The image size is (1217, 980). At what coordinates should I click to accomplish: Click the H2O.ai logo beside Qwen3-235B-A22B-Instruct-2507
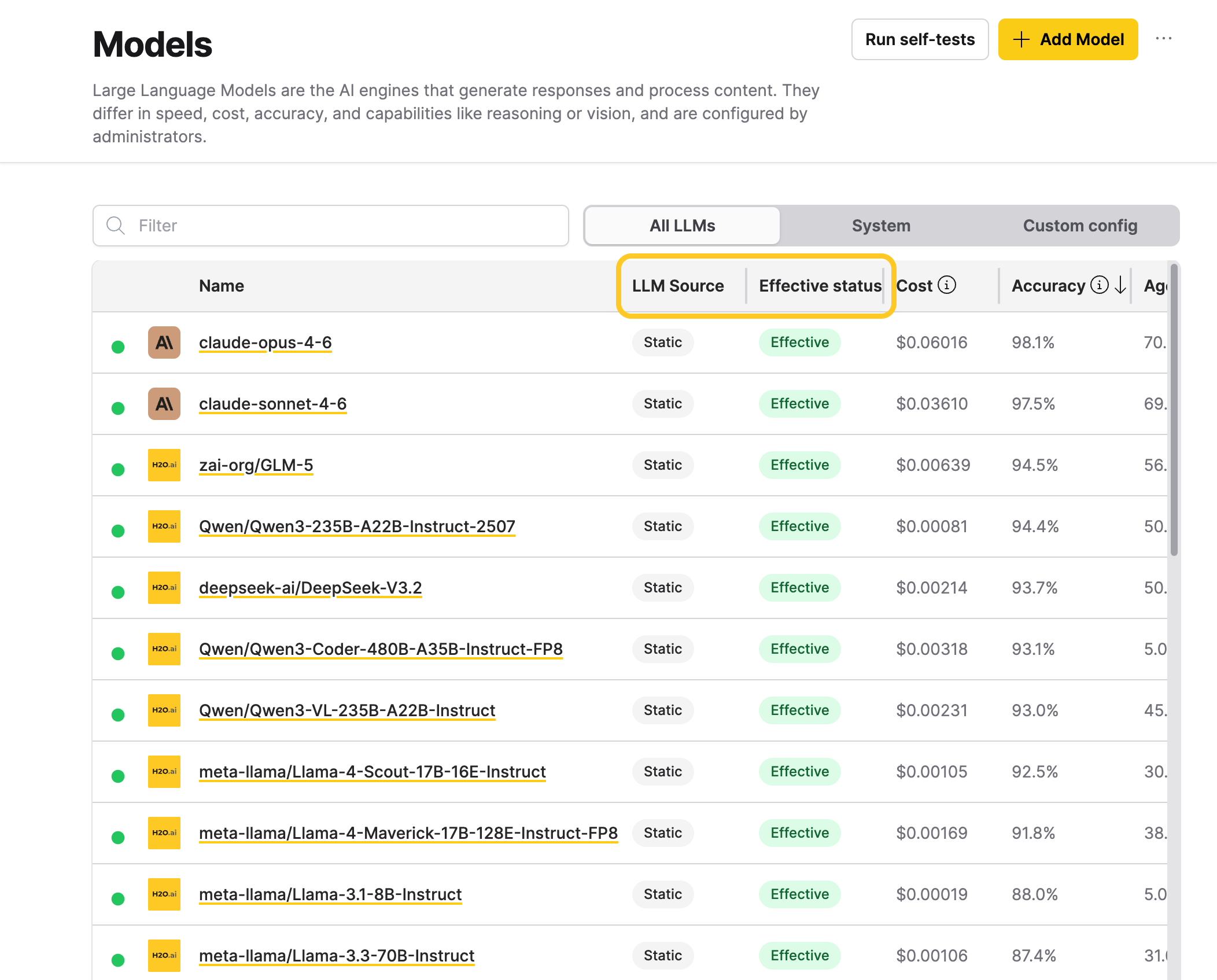164,526
